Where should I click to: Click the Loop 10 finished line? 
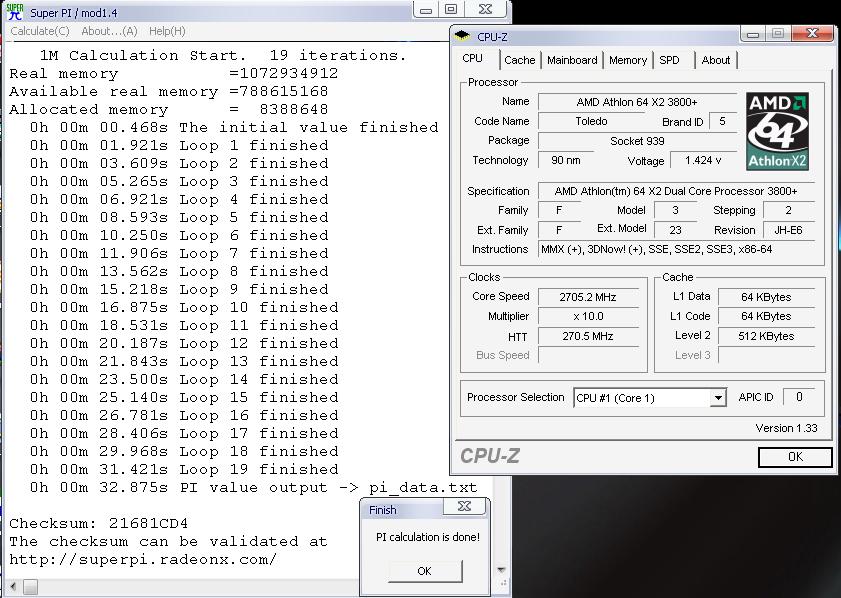coord(184,307)
